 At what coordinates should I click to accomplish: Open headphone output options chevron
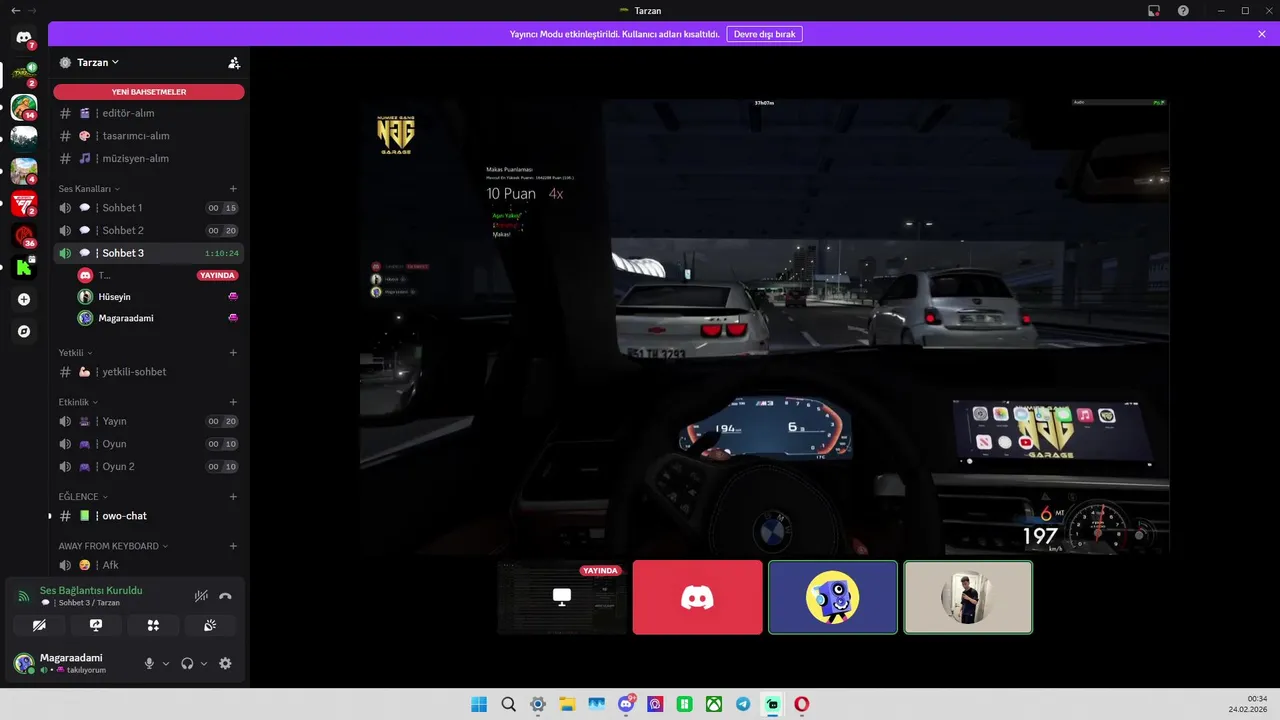204,663
